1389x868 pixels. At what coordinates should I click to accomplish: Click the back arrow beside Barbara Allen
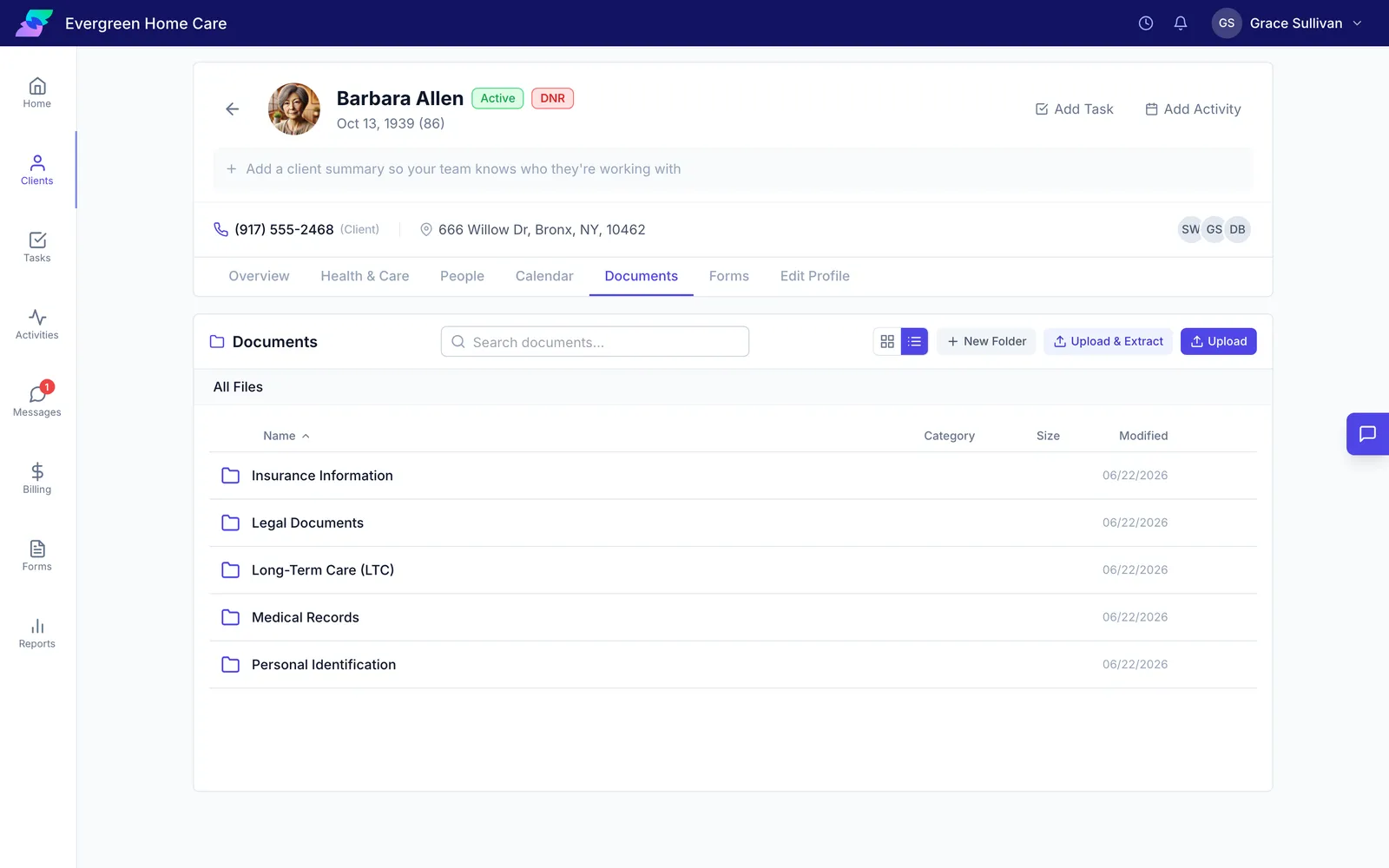click(x=232, y=108)
